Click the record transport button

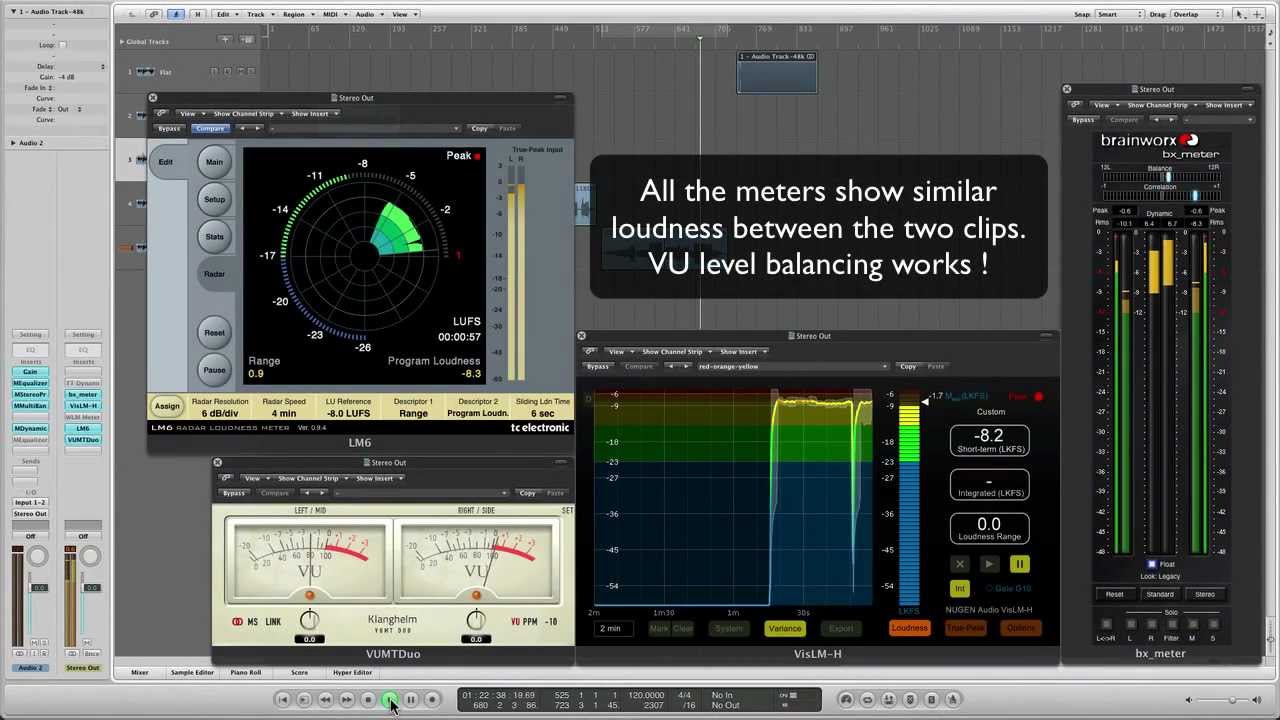(x=432, y=699)
